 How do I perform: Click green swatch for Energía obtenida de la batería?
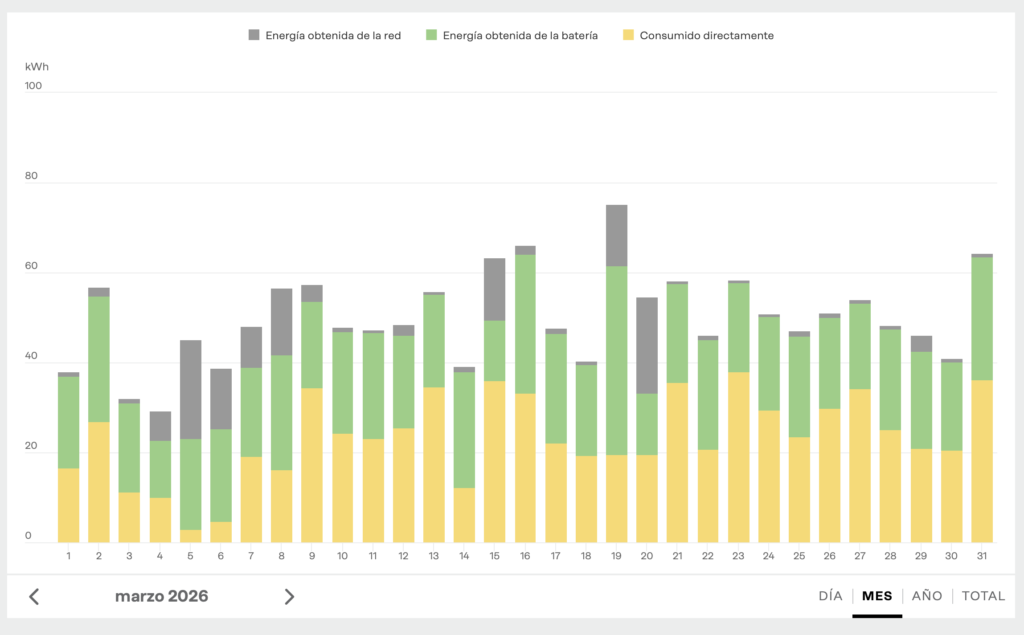pyautogui.click(x=432, y=36)
